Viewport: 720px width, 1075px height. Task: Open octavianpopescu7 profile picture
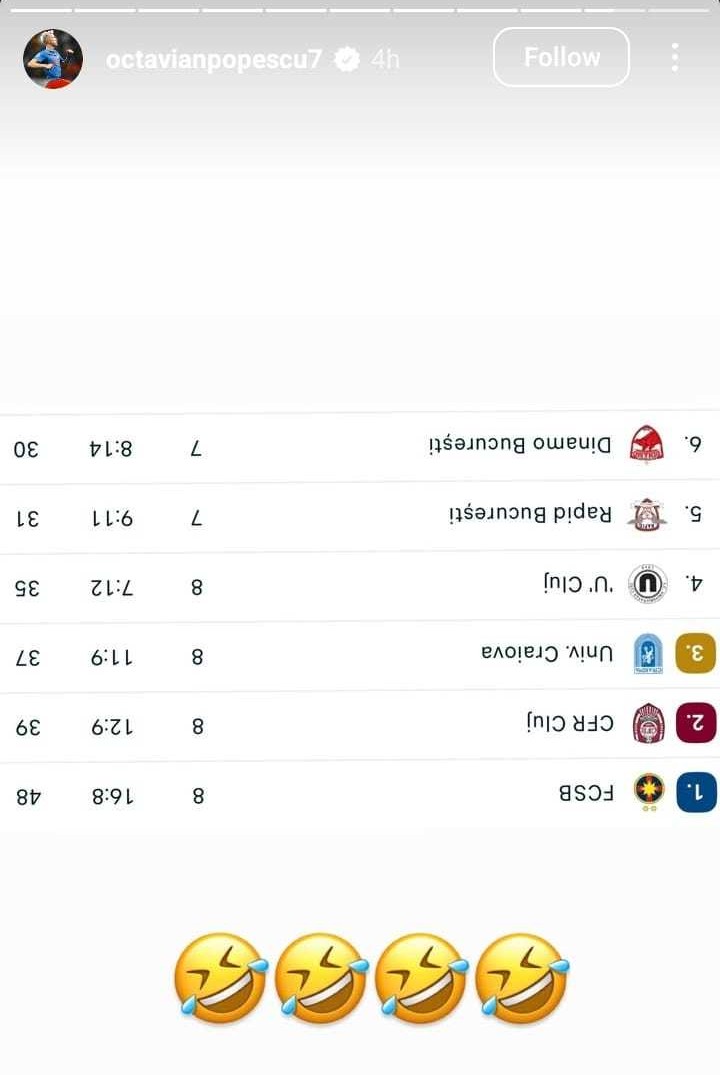53,59
